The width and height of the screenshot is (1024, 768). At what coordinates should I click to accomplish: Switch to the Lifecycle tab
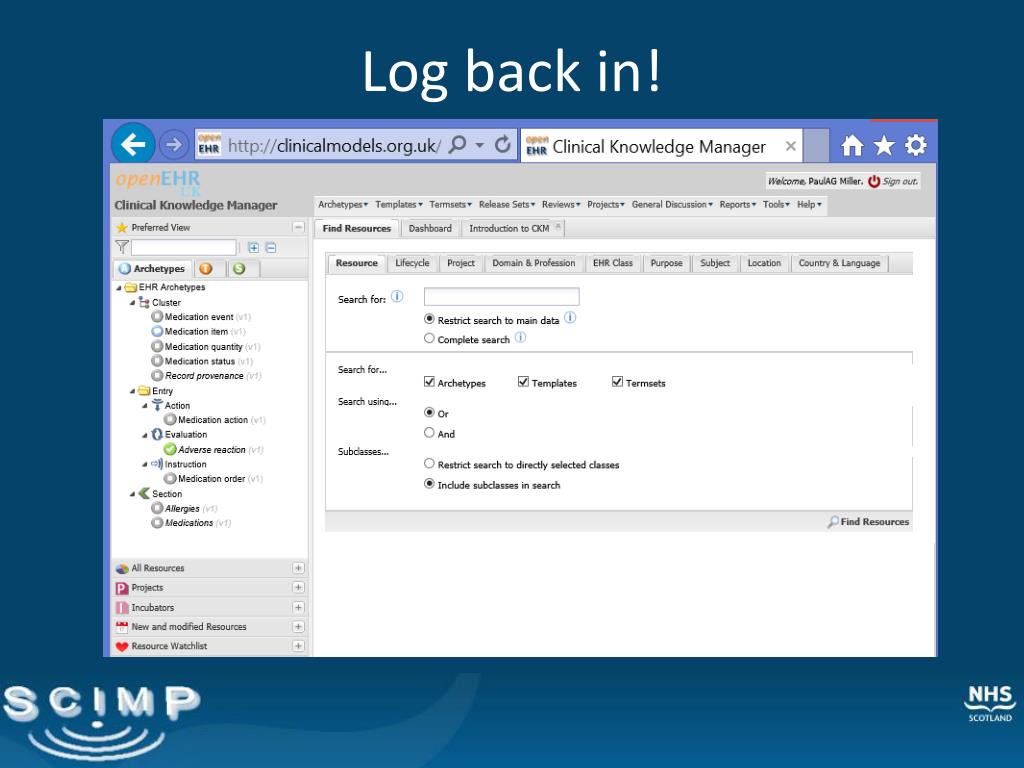[x=412, y=263]
